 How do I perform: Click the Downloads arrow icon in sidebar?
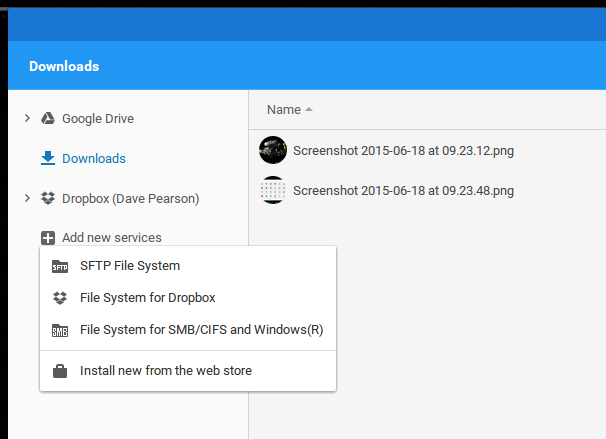(48, 158)
